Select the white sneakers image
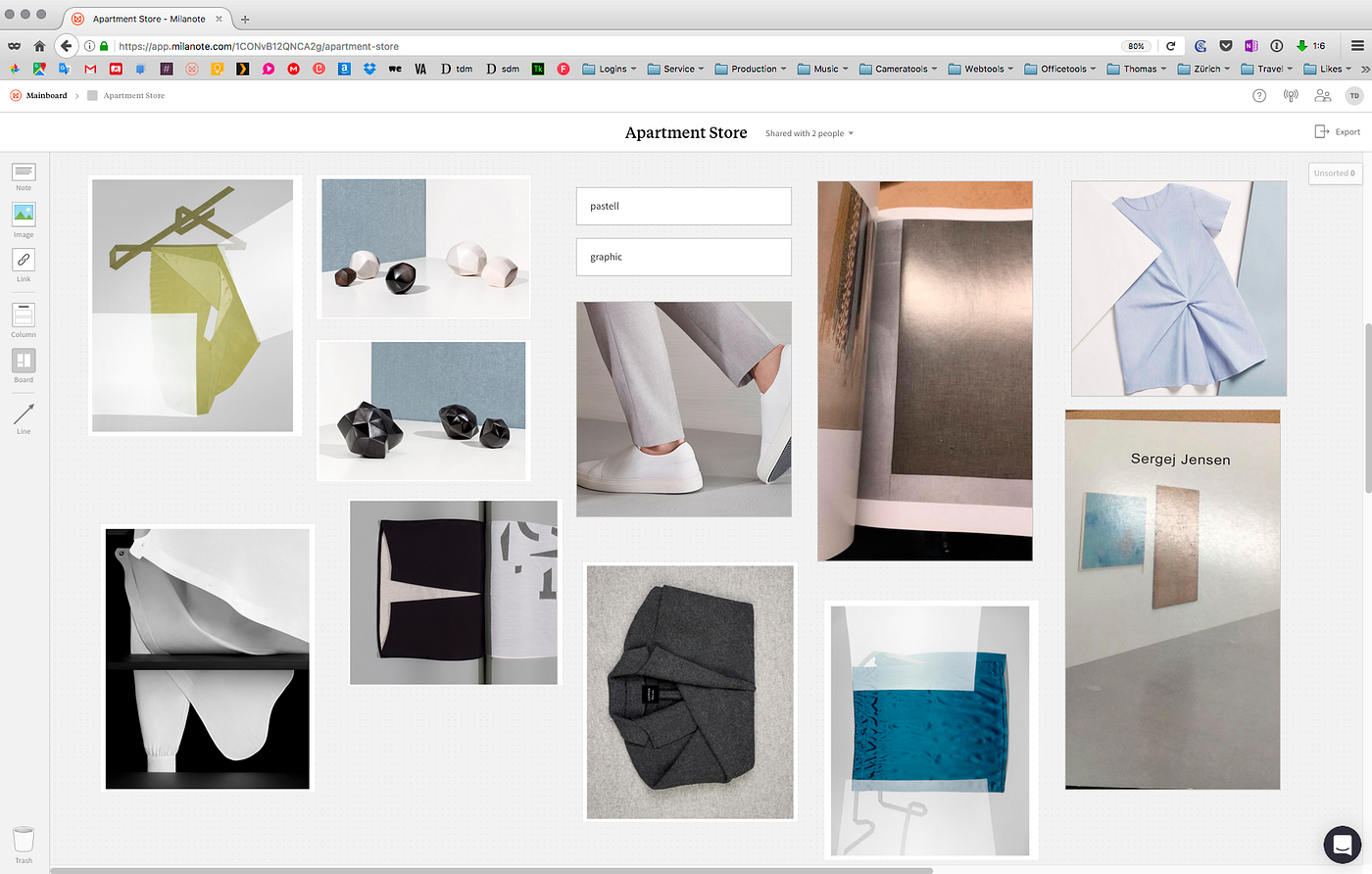The width and height of the screenshot is (1372, 874). (x=684, y=410)
